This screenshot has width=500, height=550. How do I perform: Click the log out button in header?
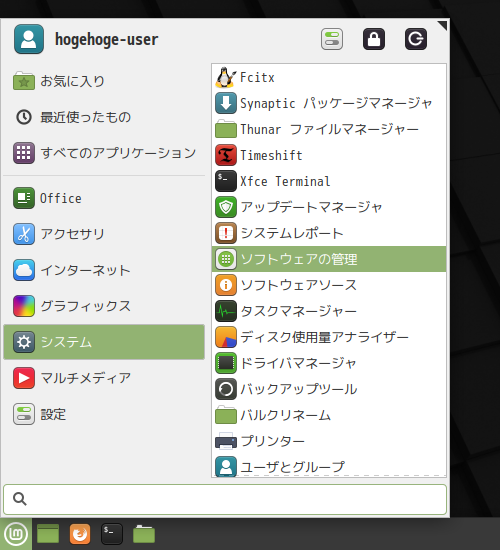point(416,39)
